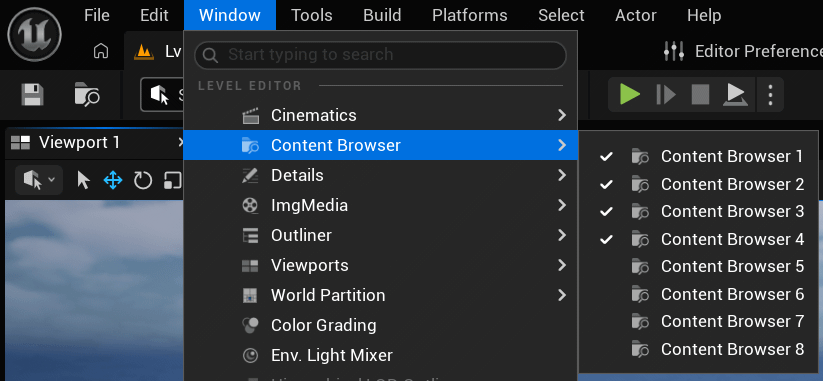823x381 pixels.
Task: Click the Details pencil icon
Action: tap(250, 175)
